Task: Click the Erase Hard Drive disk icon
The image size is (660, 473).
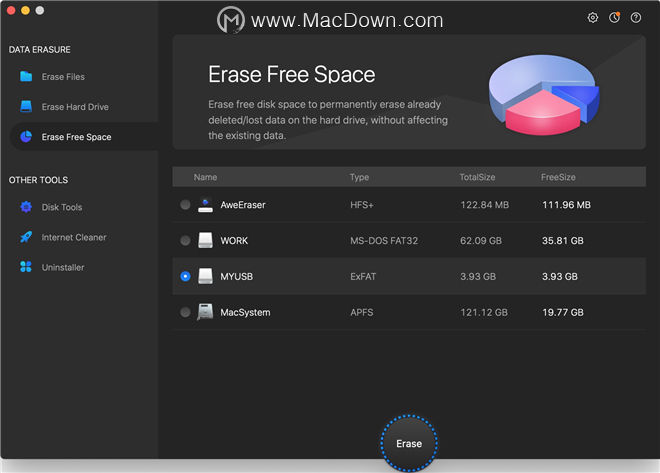Action: pos(26,106)
